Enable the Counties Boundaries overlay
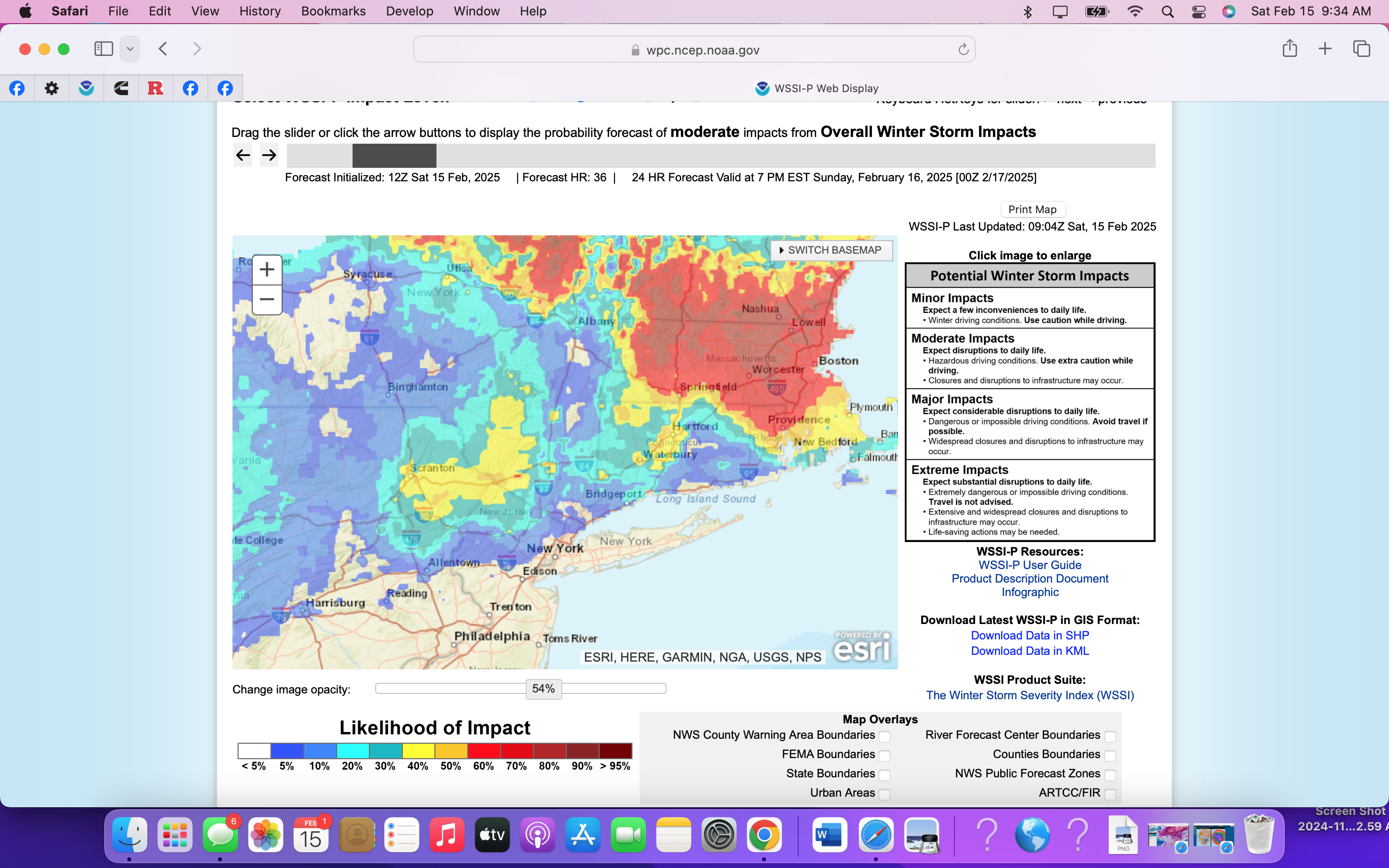Image resolution: width=1389 pixels, height=868 pixels. click(1110, 756)
